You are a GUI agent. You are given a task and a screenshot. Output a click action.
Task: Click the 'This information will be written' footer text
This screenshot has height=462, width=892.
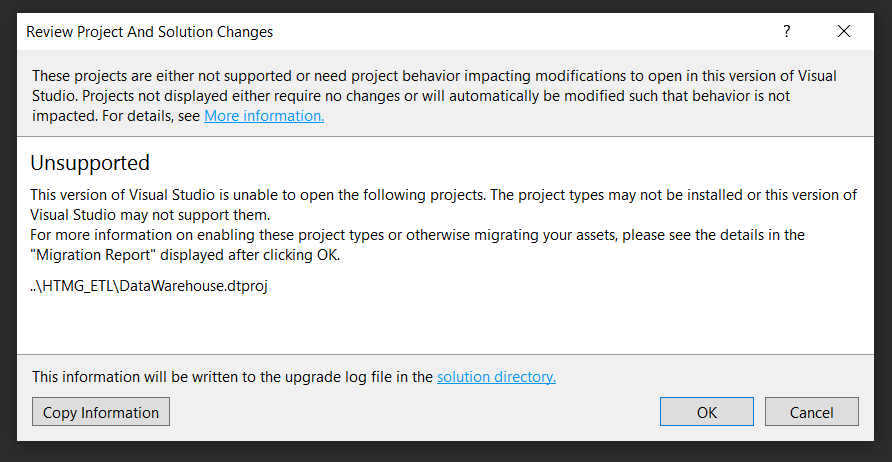tap(232, 377)
